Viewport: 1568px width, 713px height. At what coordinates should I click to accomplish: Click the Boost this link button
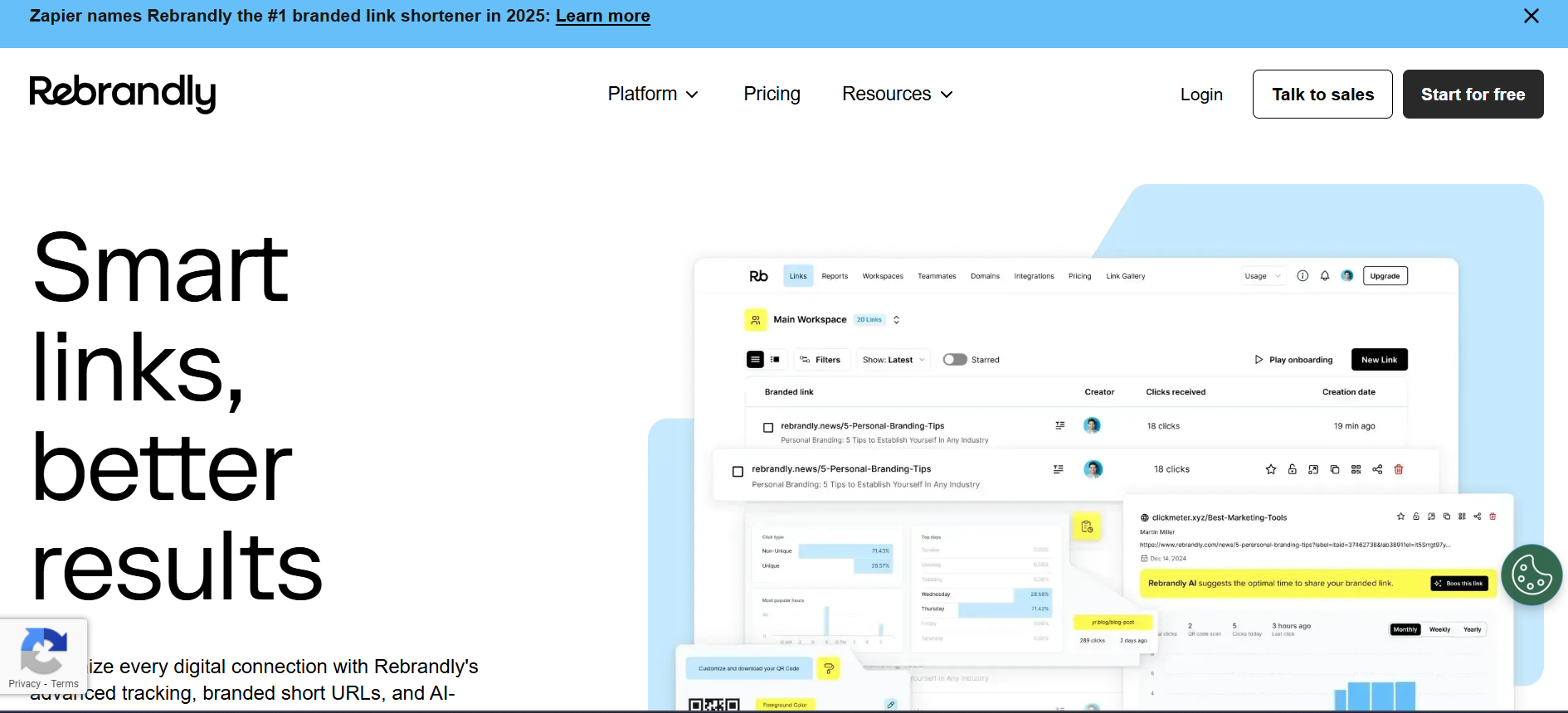pos(1459,584)
